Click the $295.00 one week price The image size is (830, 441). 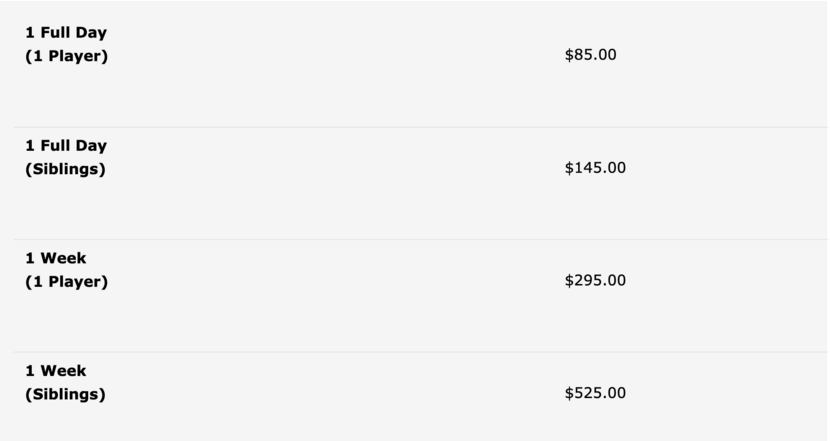coord(595,280)
